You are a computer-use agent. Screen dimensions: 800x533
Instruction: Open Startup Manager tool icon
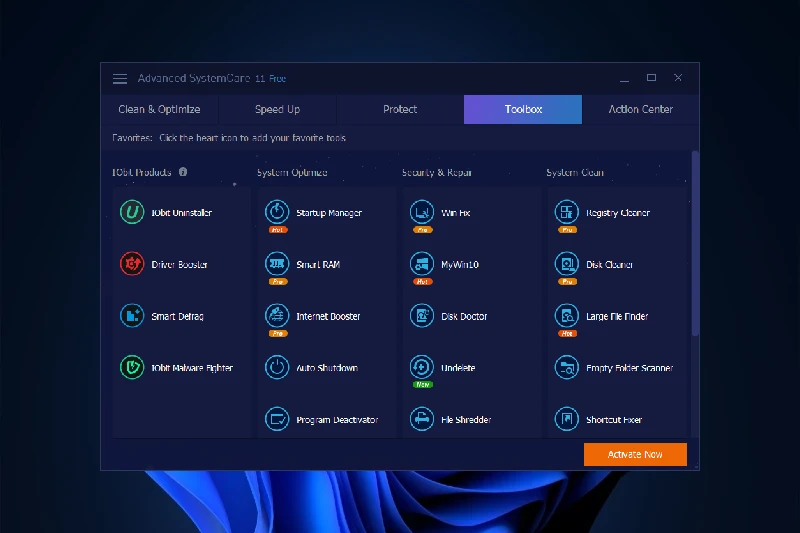[x=277, y=212]
